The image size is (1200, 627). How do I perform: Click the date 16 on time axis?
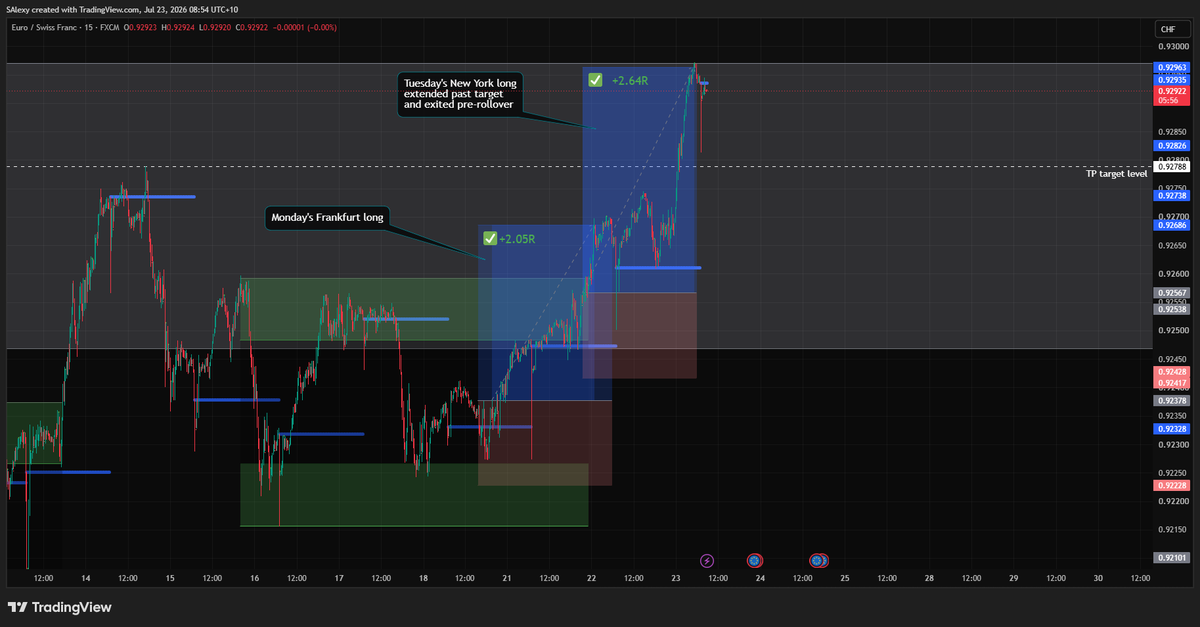pyautogui.click(x=255, y=578)
